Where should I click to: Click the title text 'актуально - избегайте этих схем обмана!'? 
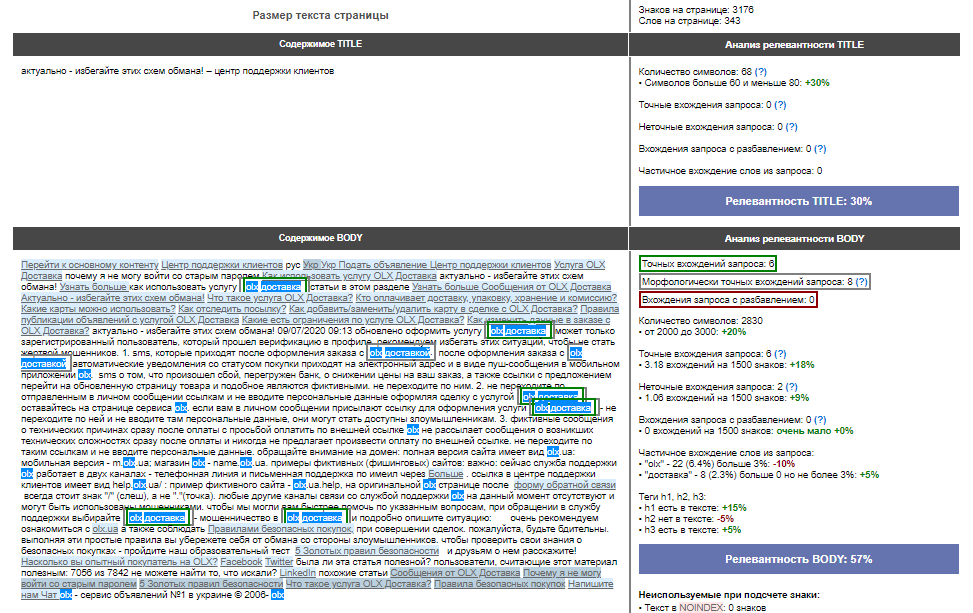112,71
